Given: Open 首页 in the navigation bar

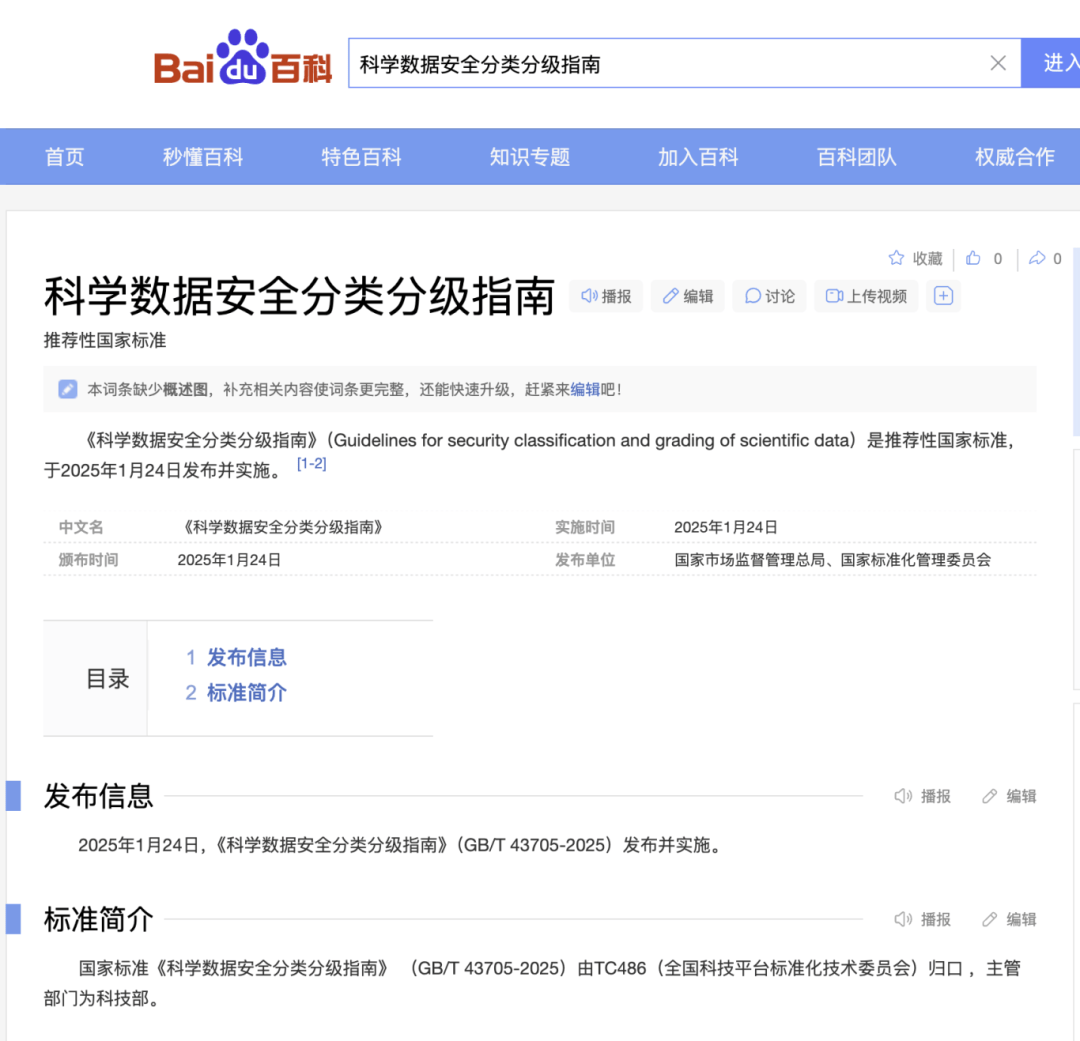Looking at the screenshot, I should click(65, 157).
